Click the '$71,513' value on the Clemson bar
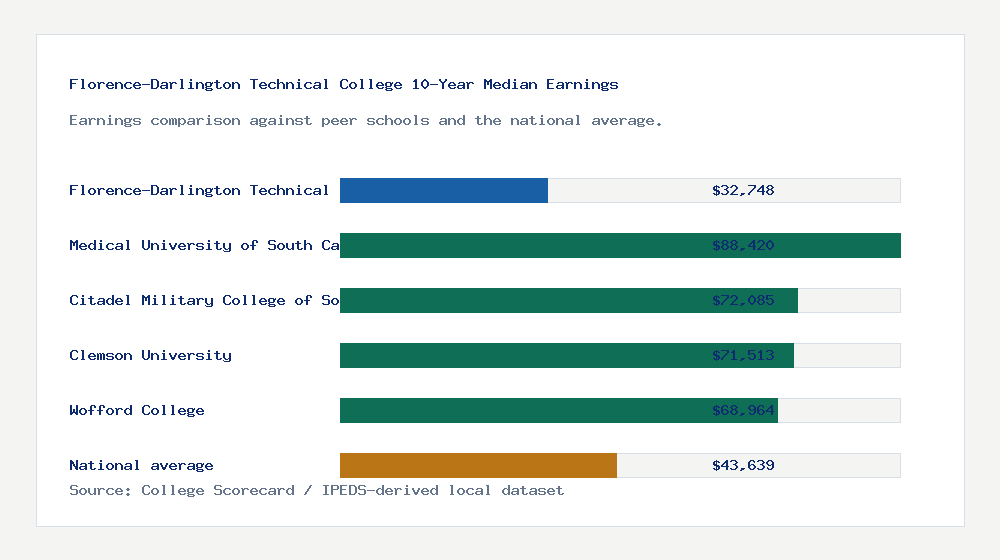The height and width of the screenshot is (560, 1000). tap(743, 355)
